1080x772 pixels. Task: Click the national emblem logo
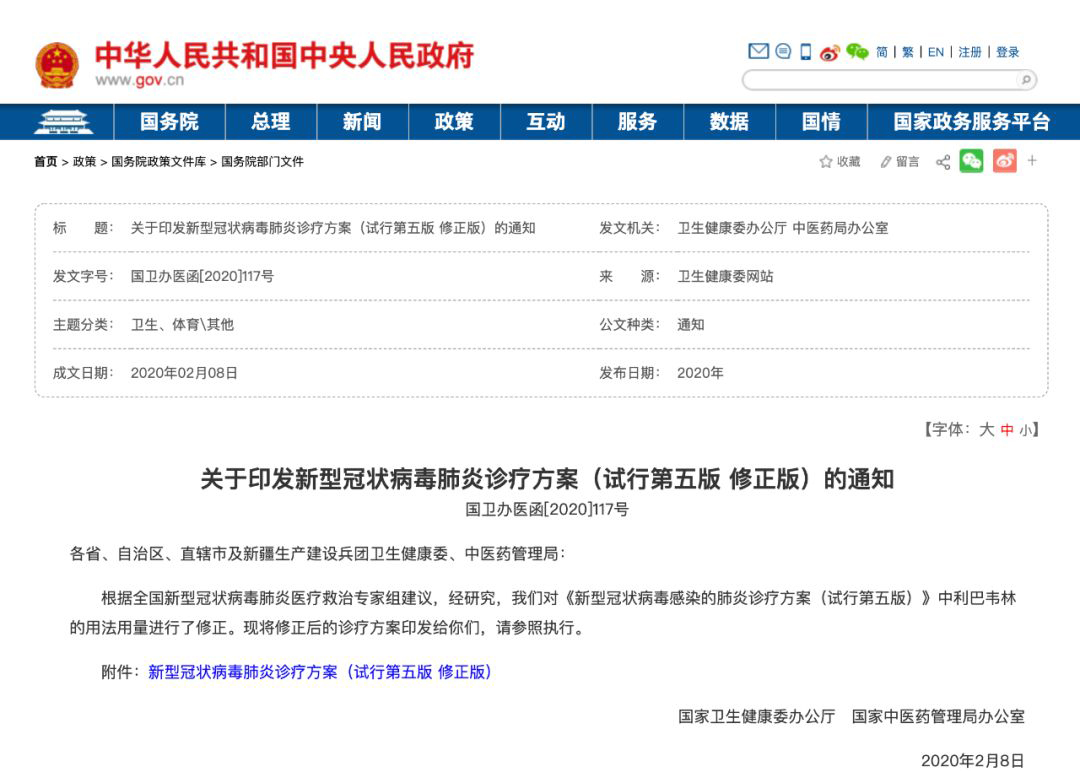point(57,65)
